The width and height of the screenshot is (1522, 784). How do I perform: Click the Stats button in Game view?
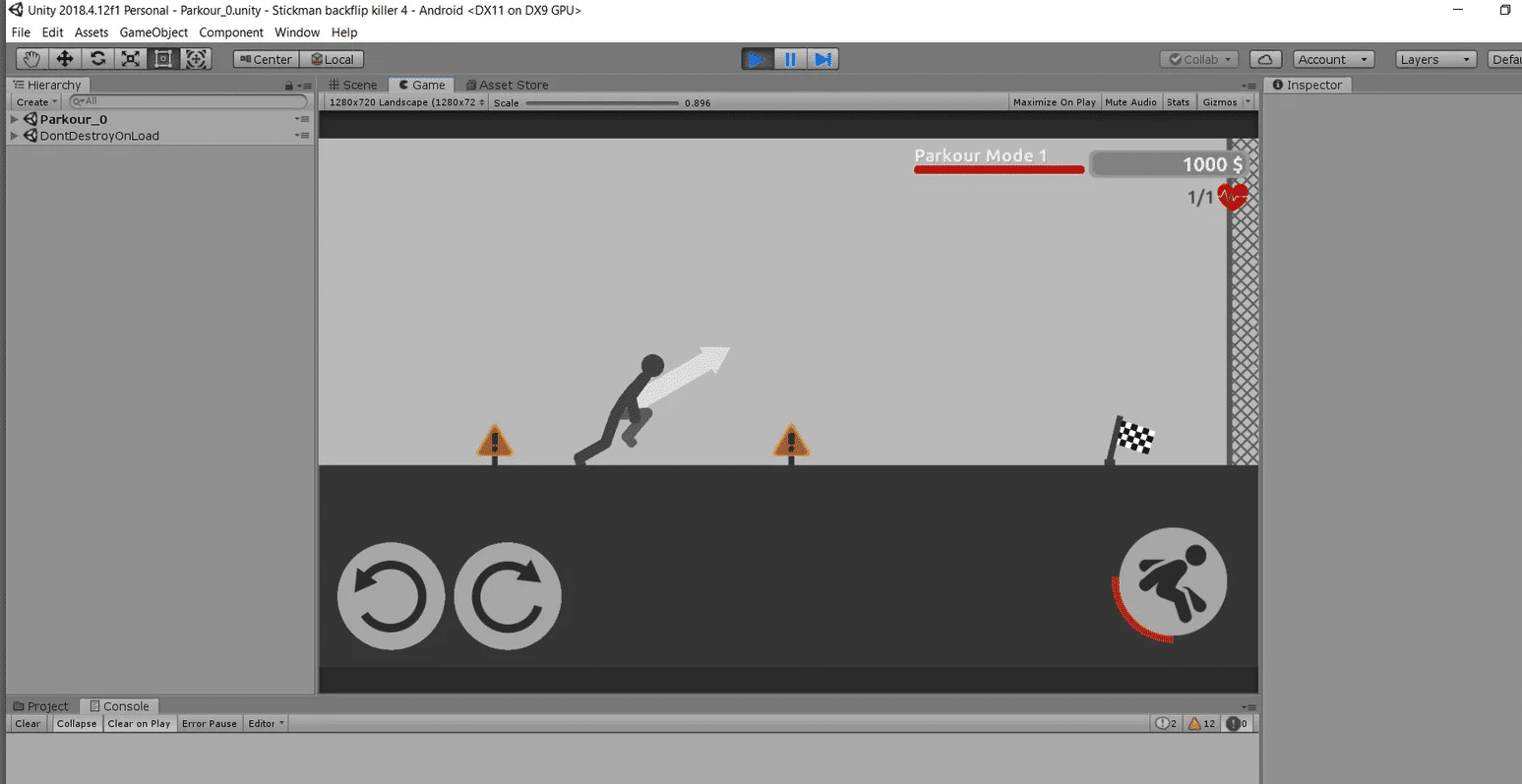click(x=1178, y=101)
